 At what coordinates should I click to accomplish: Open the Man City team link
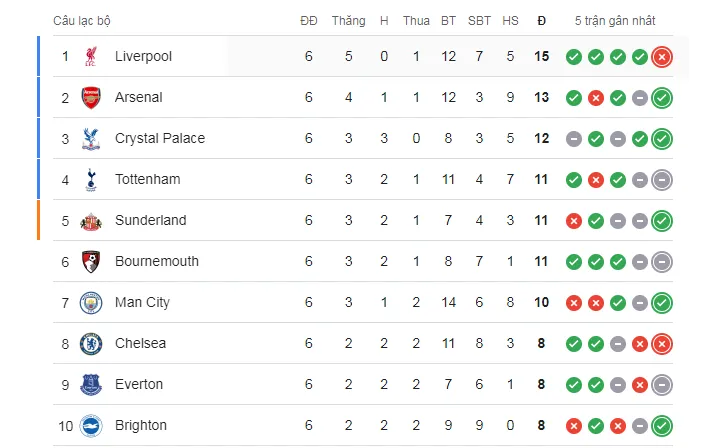pyautogui.click(x=142, y=303)
